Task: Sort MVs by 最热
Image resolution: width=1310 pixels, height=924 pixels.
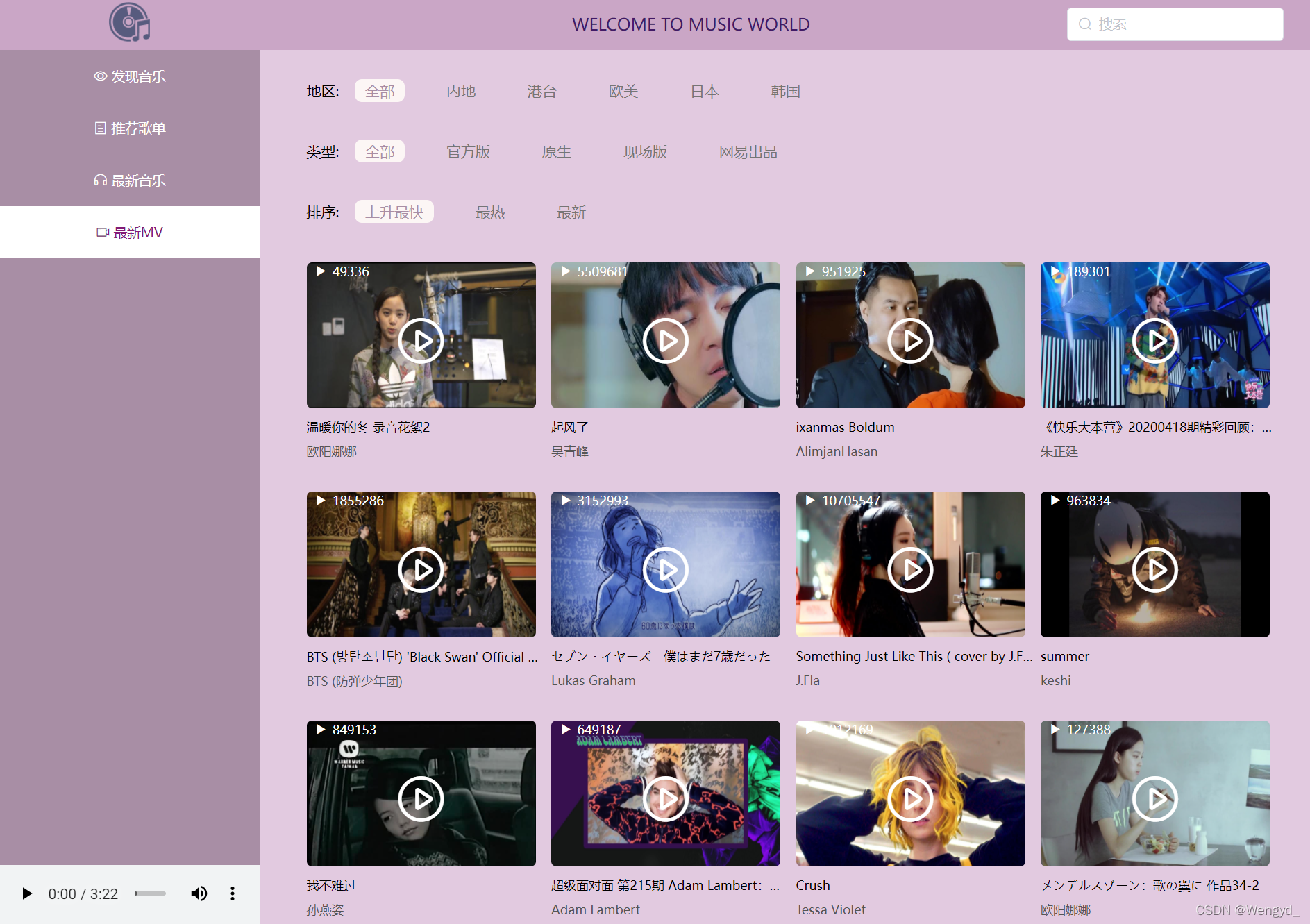Action: 490,212
